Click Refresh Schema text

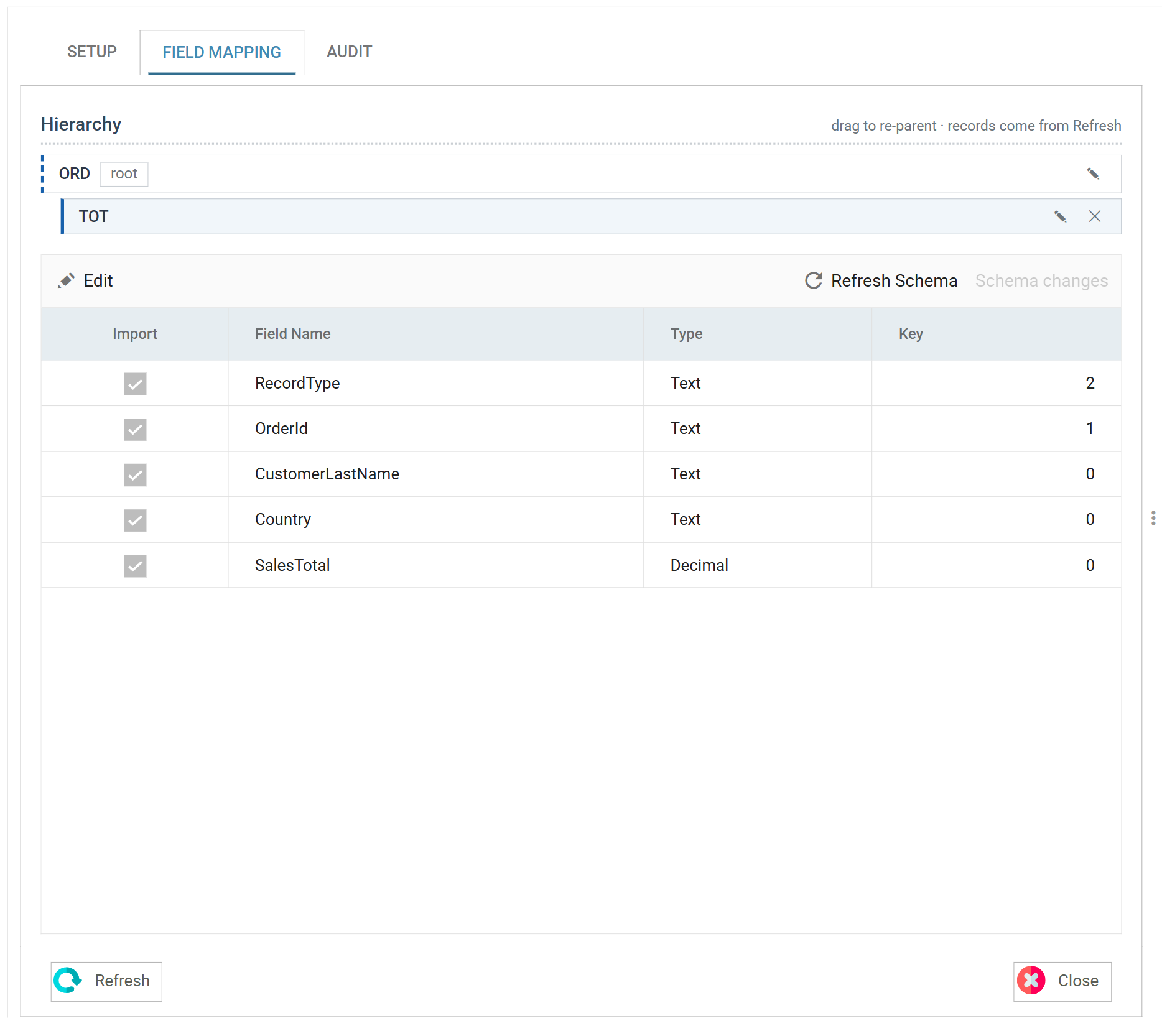(894, 281)
